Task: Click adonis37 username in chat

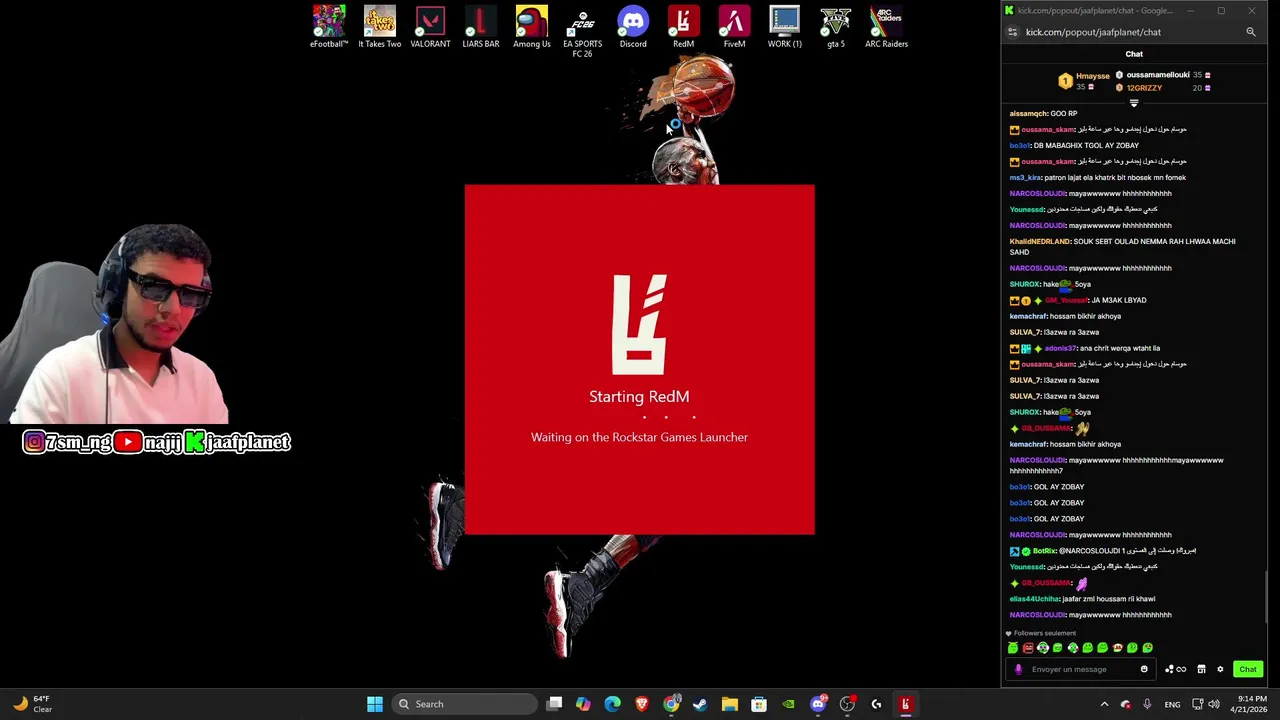Action: 1061,348
